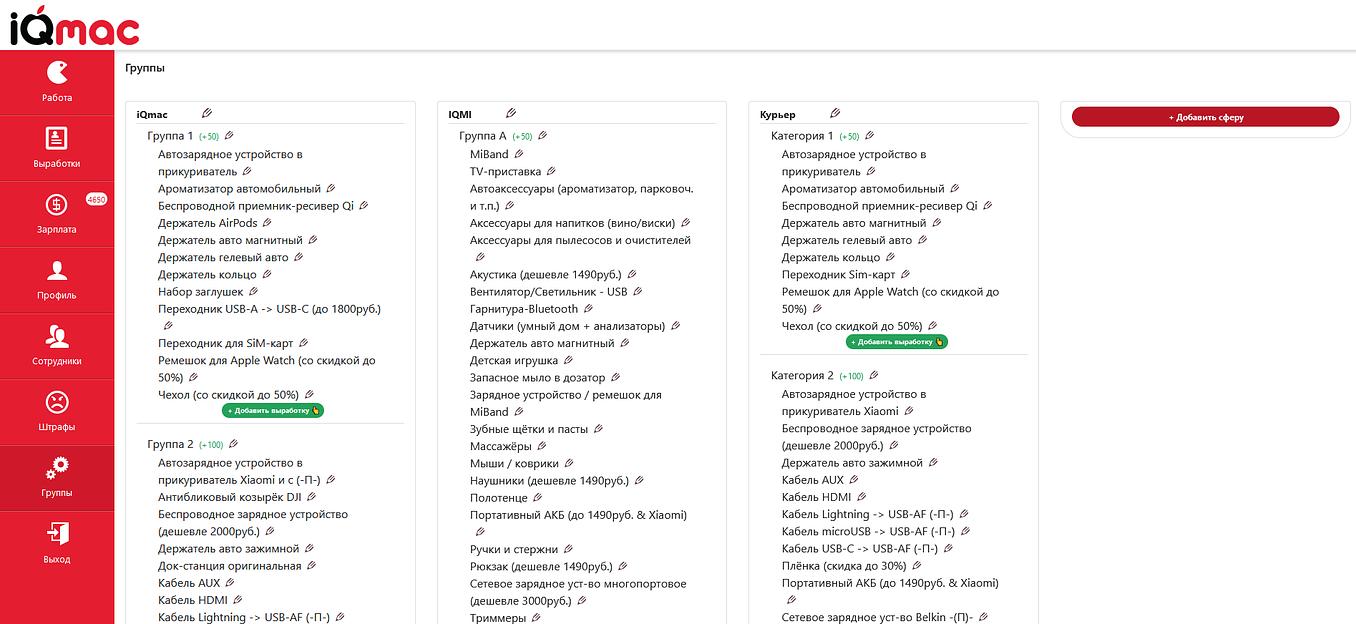Open Профиль in the sidebar
The height and width of the screenshot is (624, 1356).
point(57,280)
